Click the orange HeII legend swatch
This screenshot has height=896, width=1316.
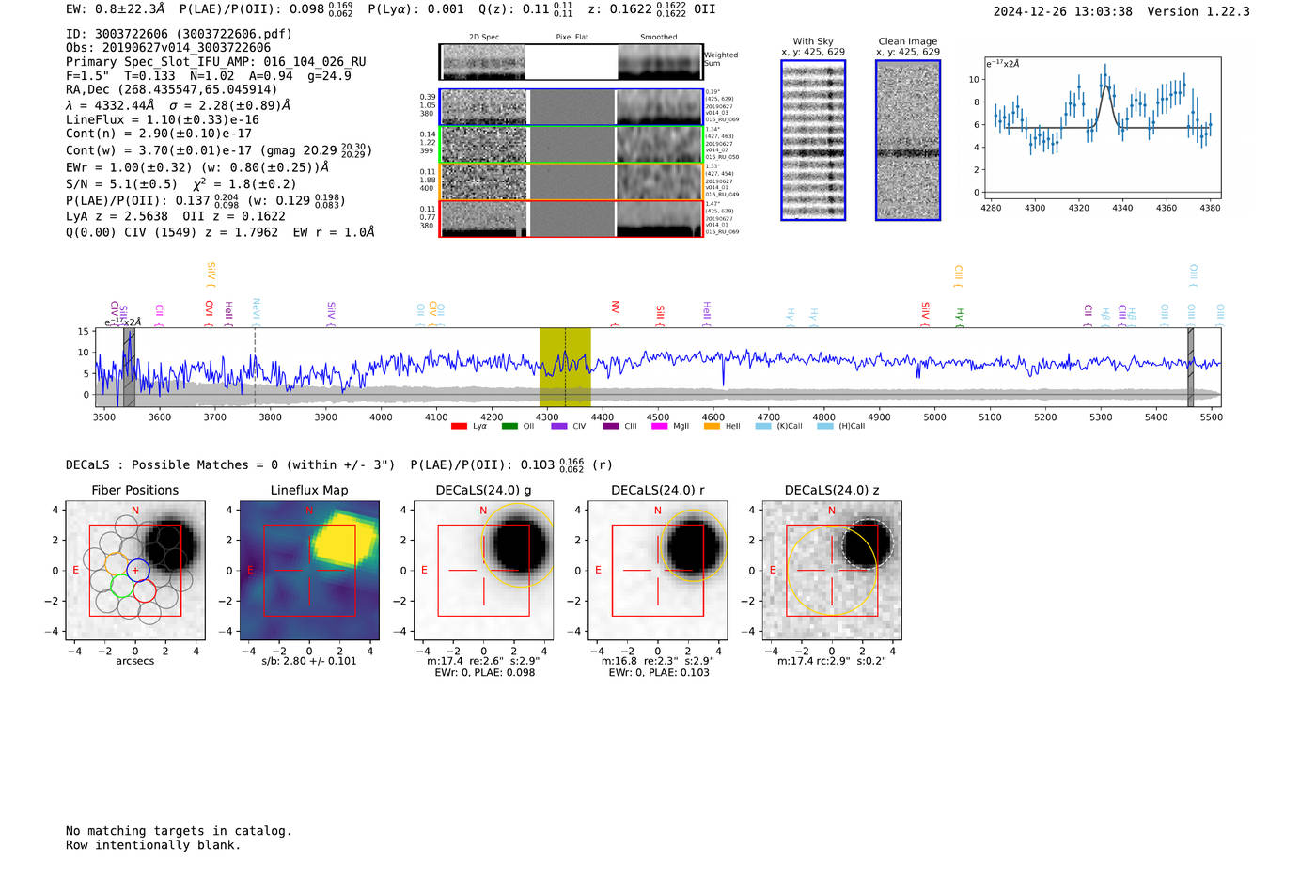click(712, 427)
